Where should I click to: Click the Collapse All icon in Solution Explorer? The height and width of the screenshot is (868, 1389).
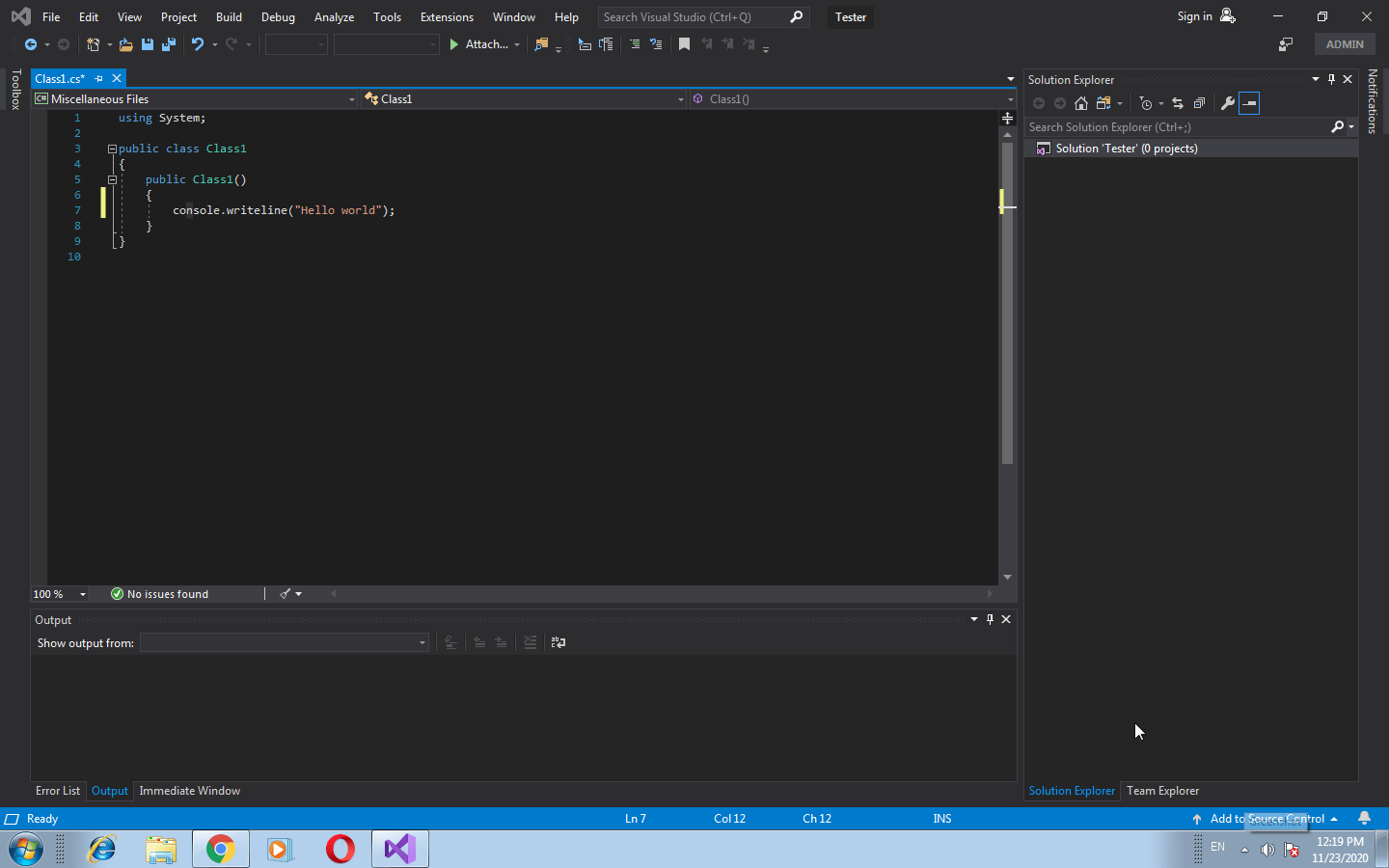tap(1199, 103)
